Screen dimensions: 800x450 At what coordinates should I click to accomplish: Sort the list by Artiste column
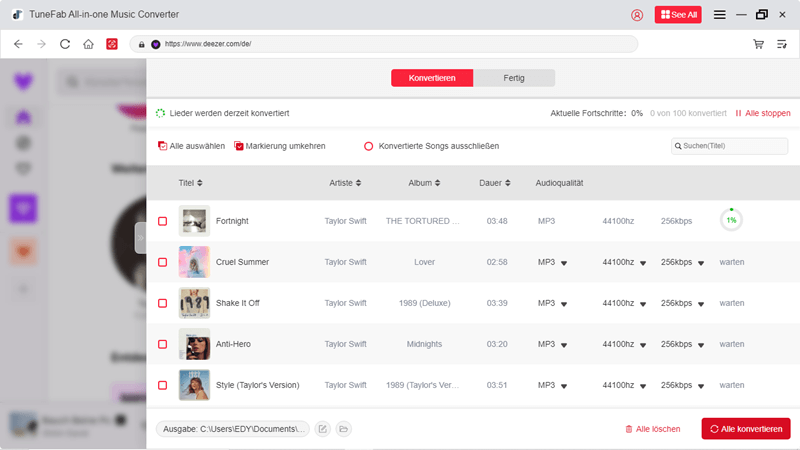(345, 183)
